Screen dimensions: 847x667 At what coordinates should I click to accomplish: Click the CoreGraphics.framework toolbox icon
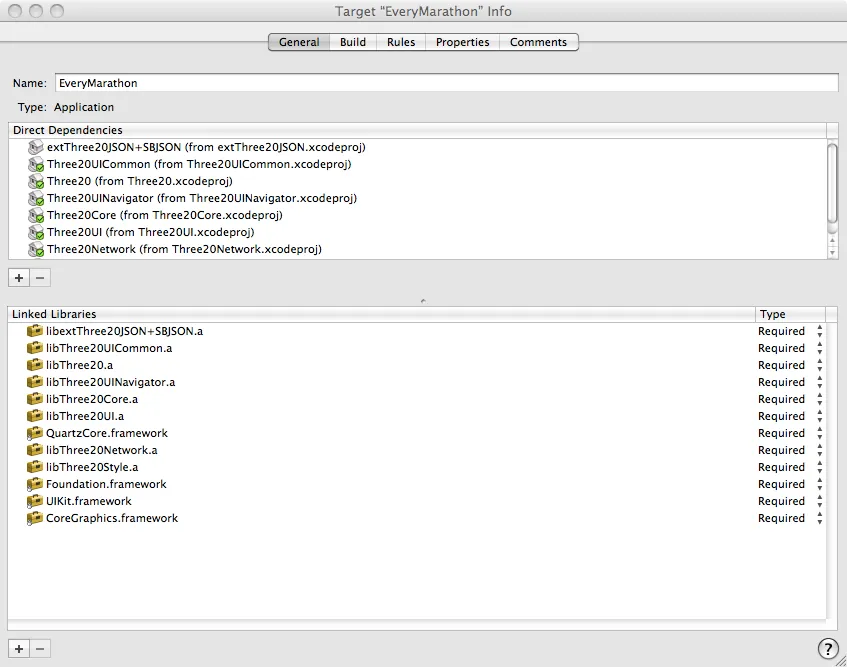[36, 518]
